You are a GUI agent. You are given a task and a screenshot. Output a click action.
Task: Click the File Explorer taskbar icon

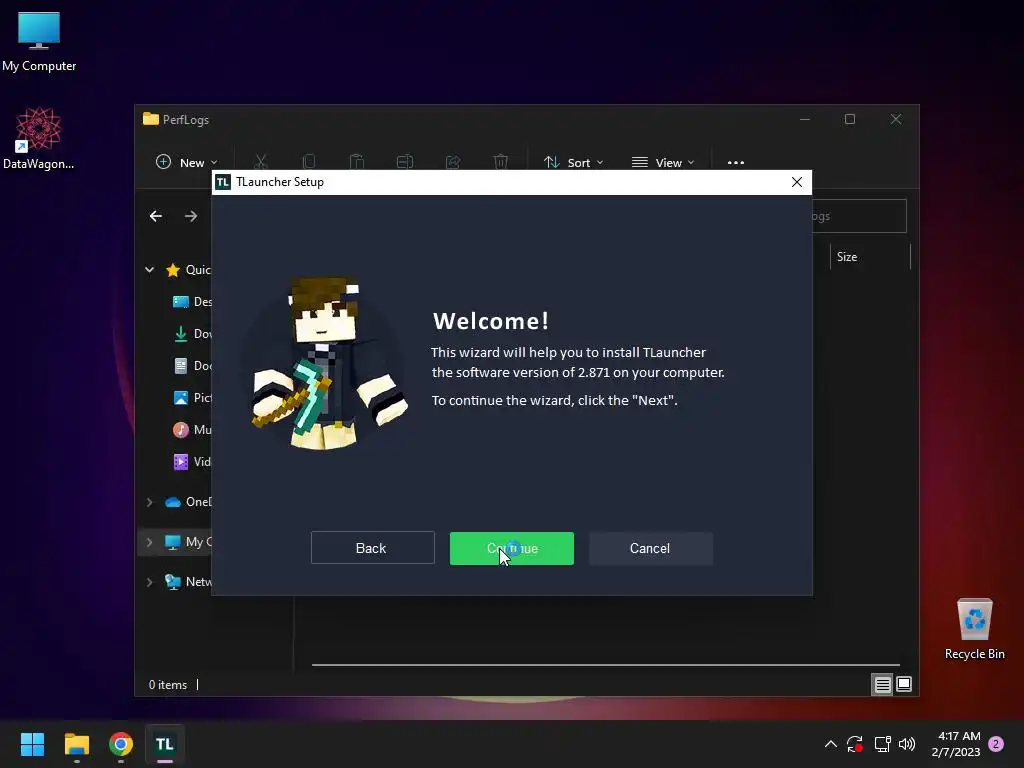click(76, 744)
